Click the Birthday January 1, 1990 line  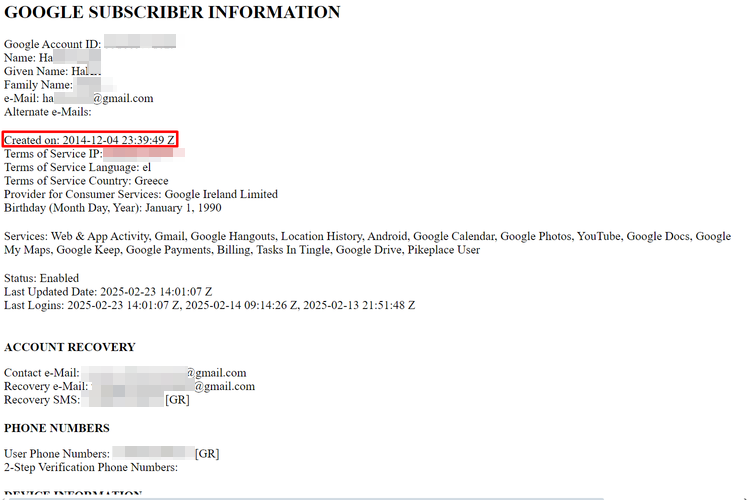pos(112,208)
